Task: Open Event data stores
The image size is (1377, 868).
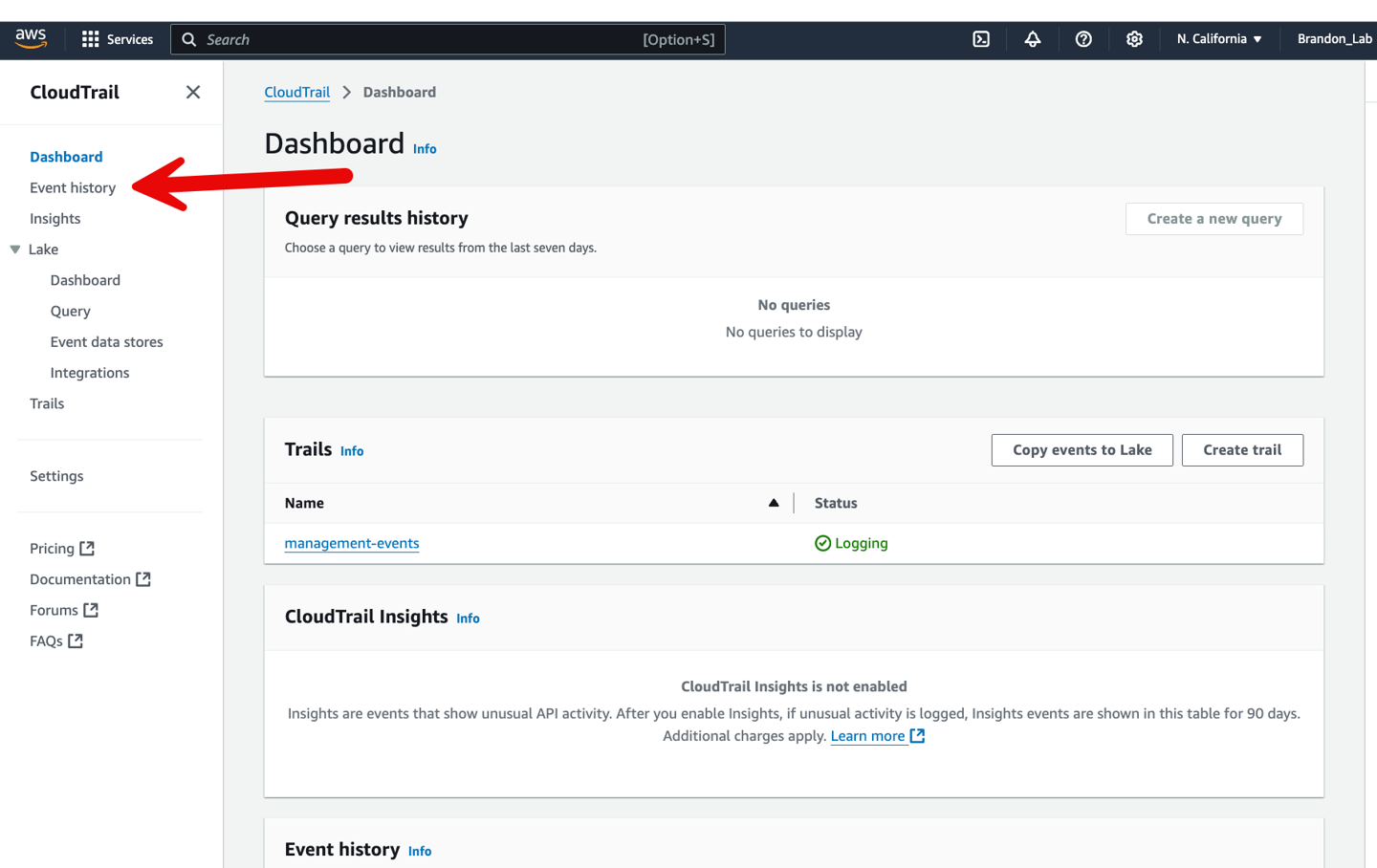Action: 106,342
